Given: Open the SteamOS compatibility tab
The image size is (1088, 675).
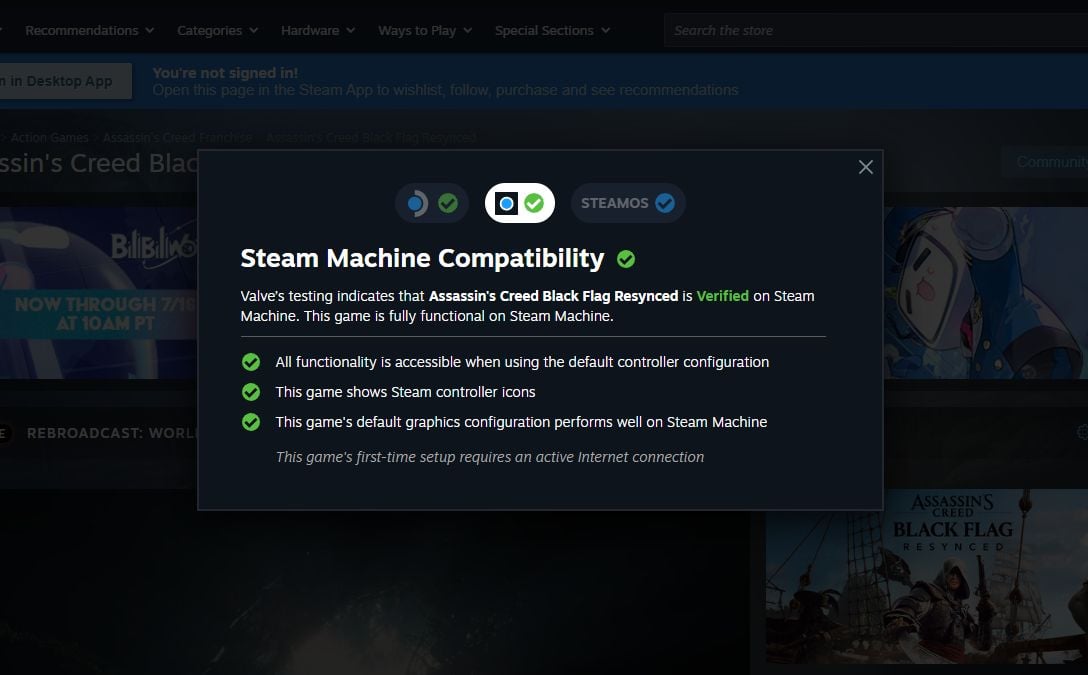Looking at the screenshot, I should 628,203.
